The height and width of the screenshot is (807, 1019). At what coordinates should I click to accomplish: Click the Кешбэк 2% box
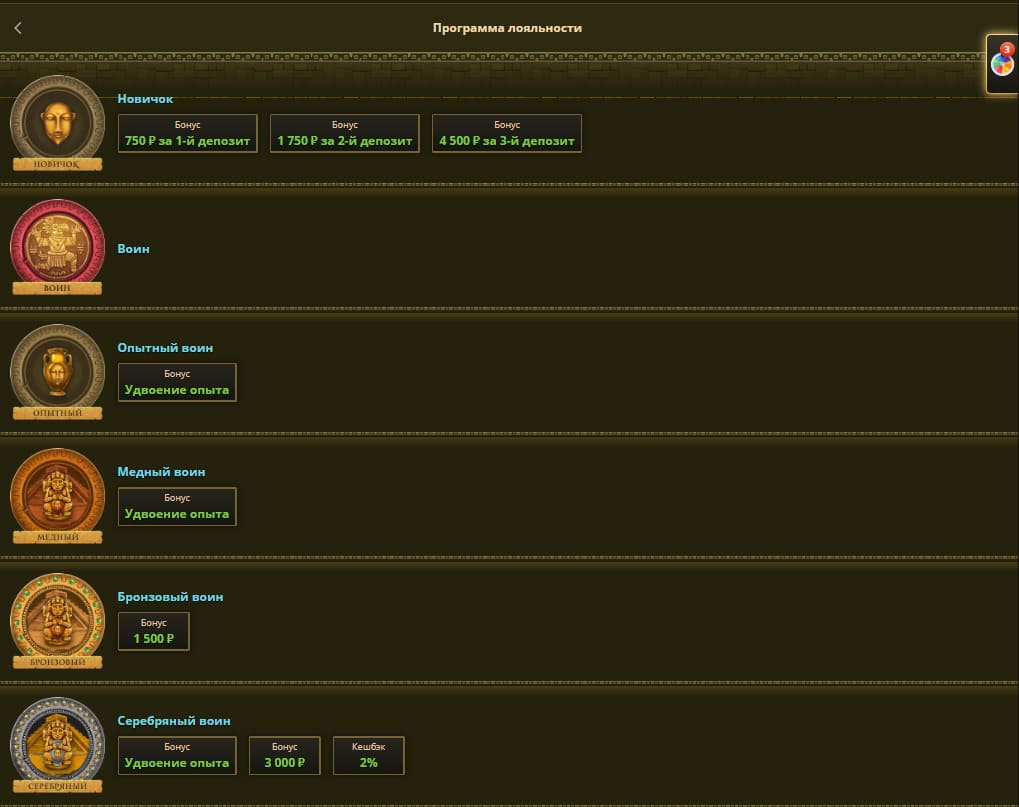(x=369, y=755)
